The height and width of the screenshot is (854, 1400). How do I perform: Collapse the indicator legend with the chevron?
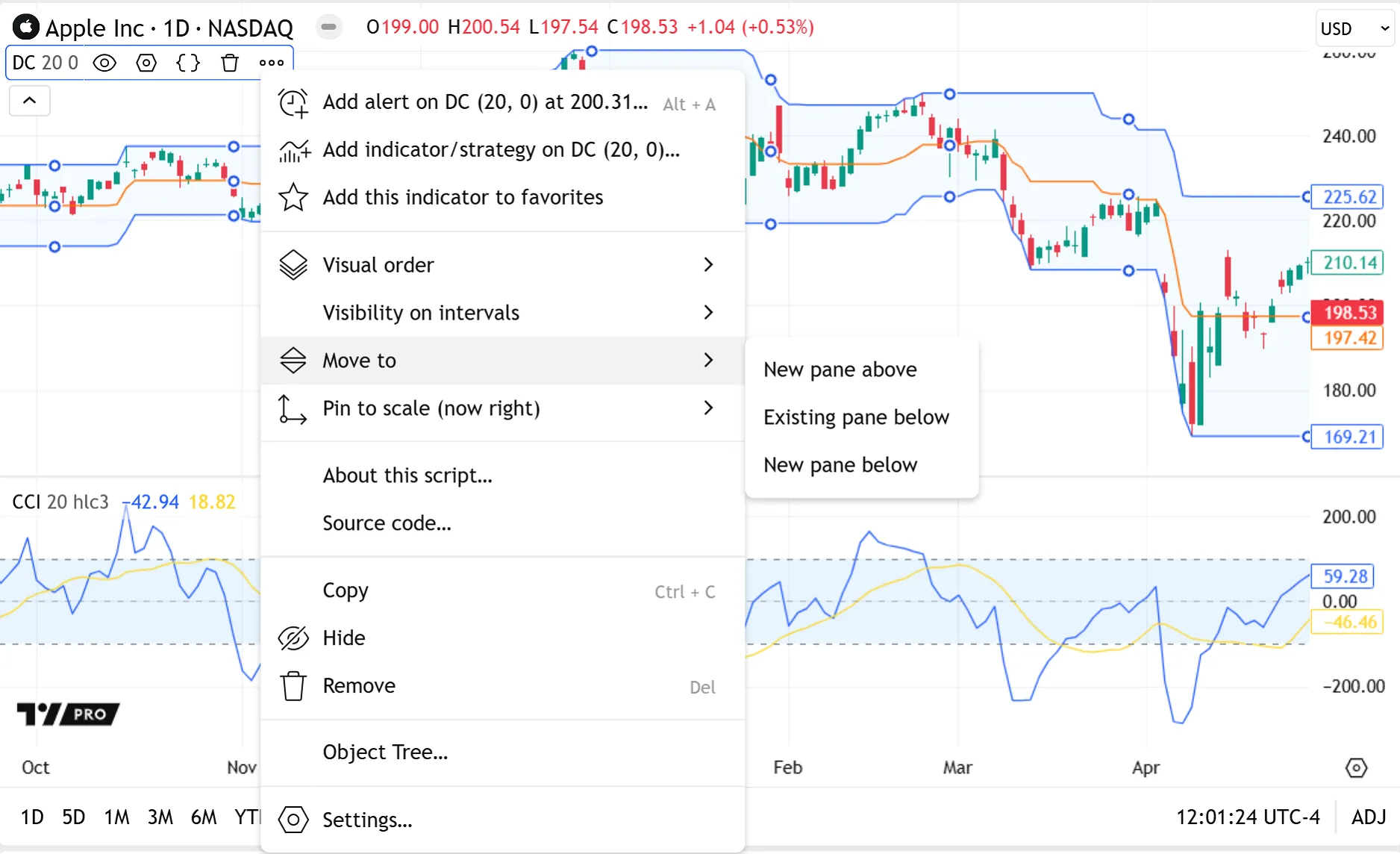[x=30, y=101]
